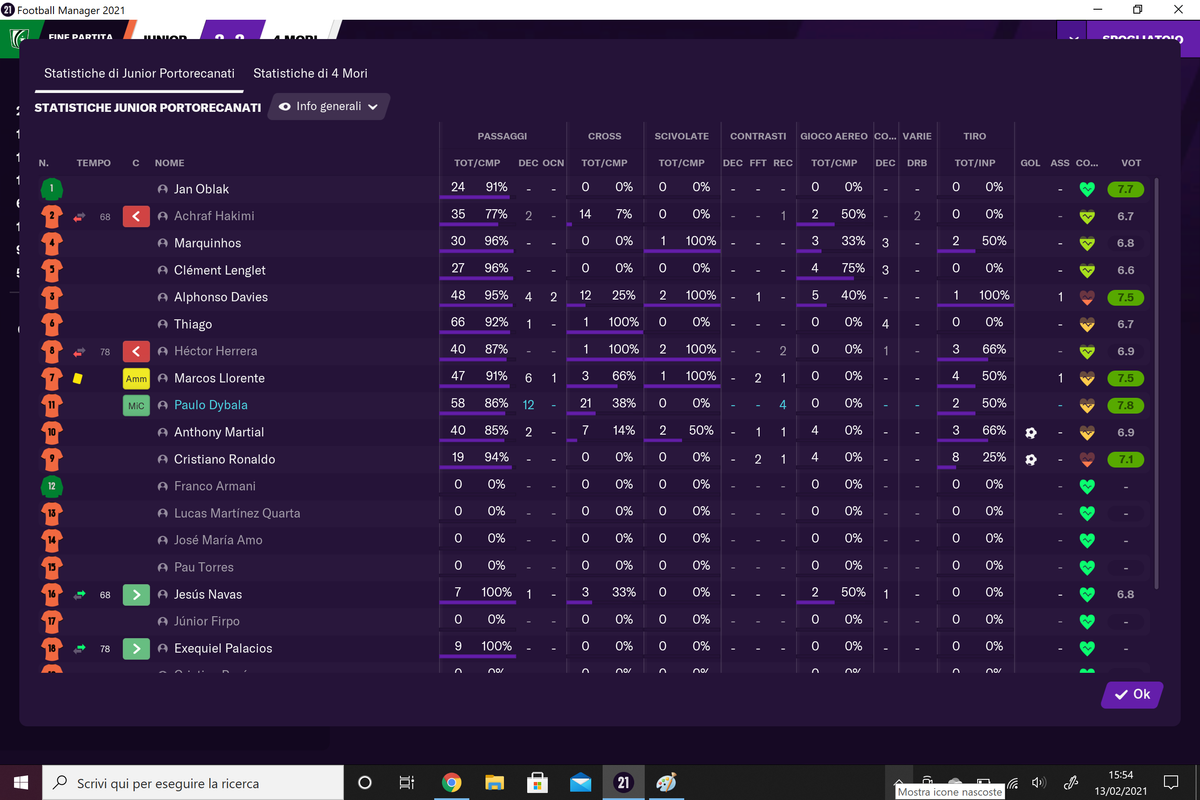Viewport: 1200px width, 800px height.
Task: Open Cristiano Ronaldo's player name
Action: (224, 459)
